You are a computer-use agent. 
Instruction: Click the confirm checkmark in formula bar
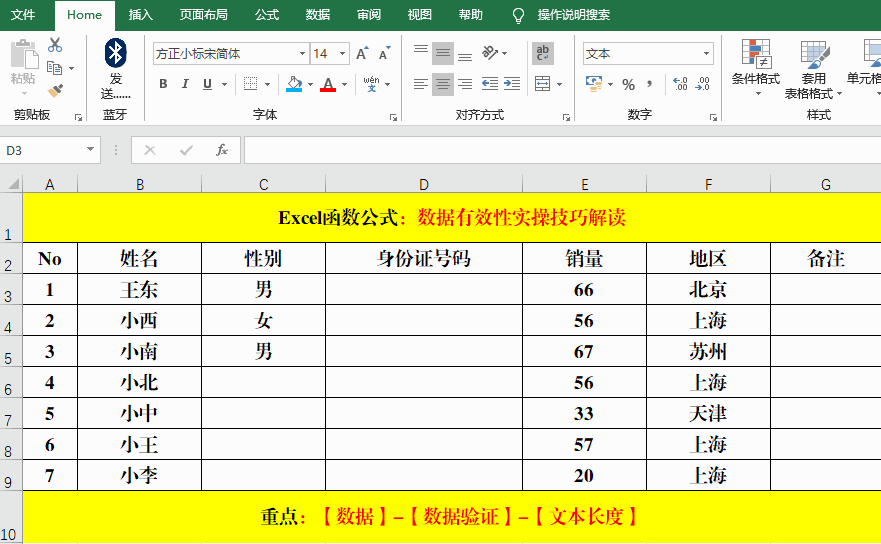click(186, 150)
